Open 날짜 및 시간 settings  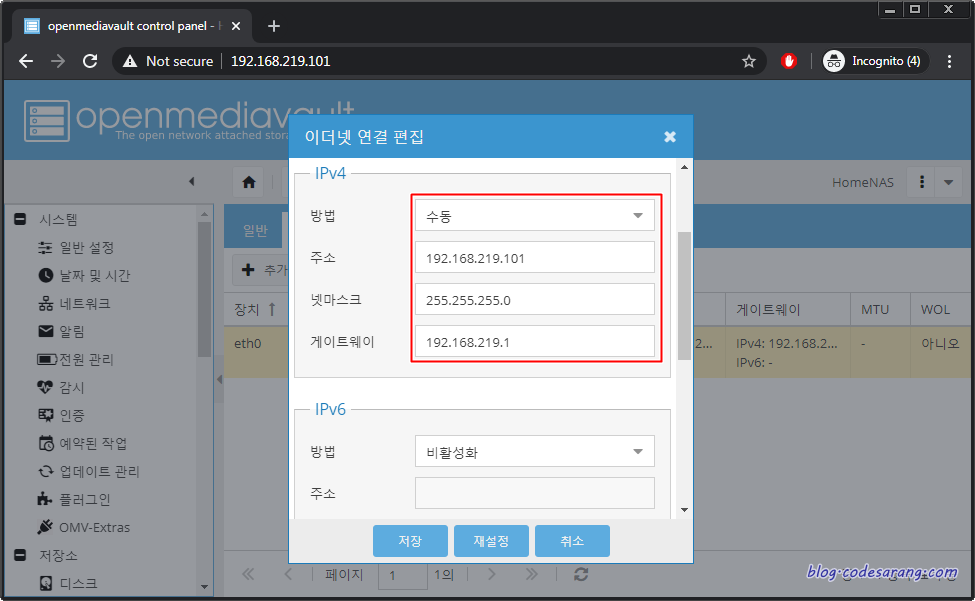95,275
